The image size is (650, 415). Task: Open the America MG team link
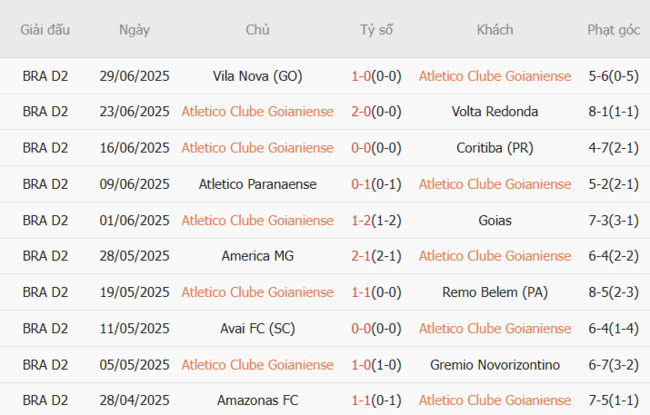[x=257, y=256]
